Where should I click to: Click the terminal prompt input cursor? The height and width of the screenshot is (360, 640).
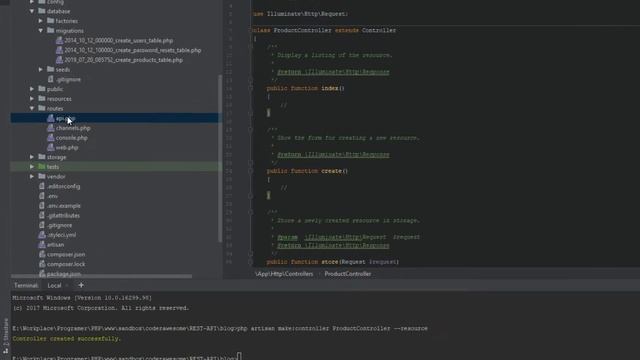coord(240,356)
